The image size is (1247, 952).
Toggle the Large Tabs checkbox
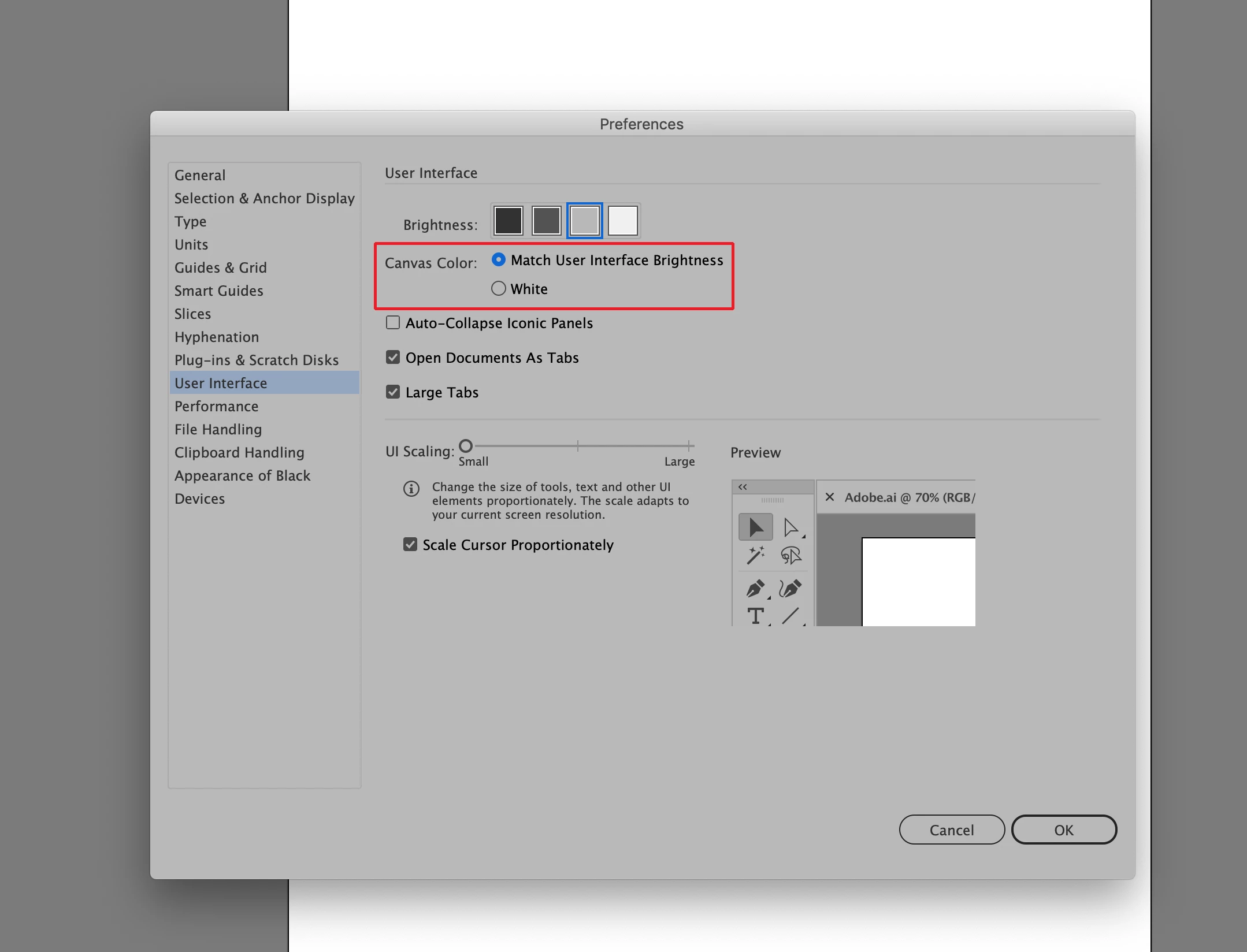(393, 392)
